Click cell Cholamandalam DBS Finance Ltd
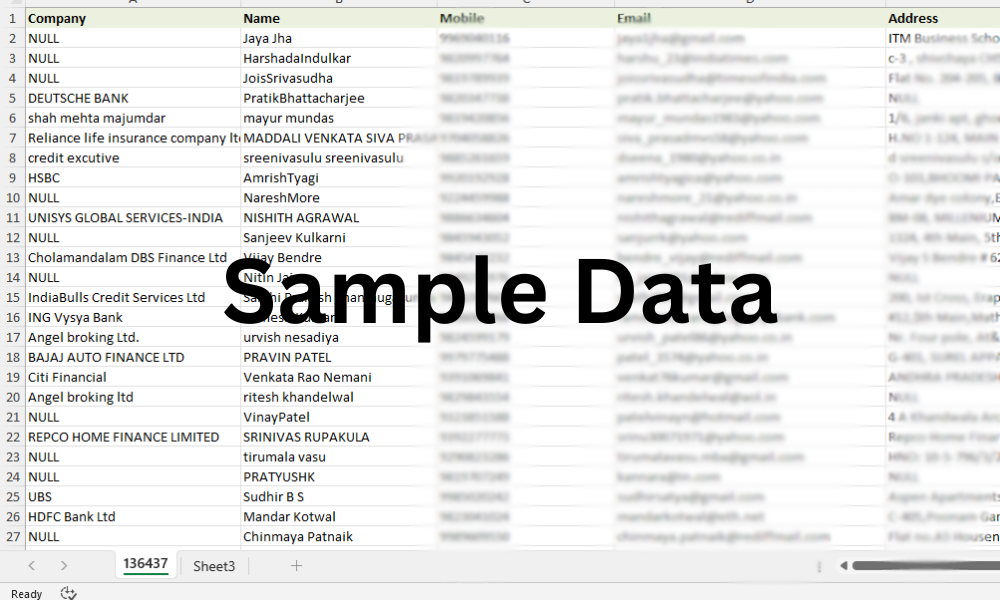1000x600 pixels. [133, 258]
